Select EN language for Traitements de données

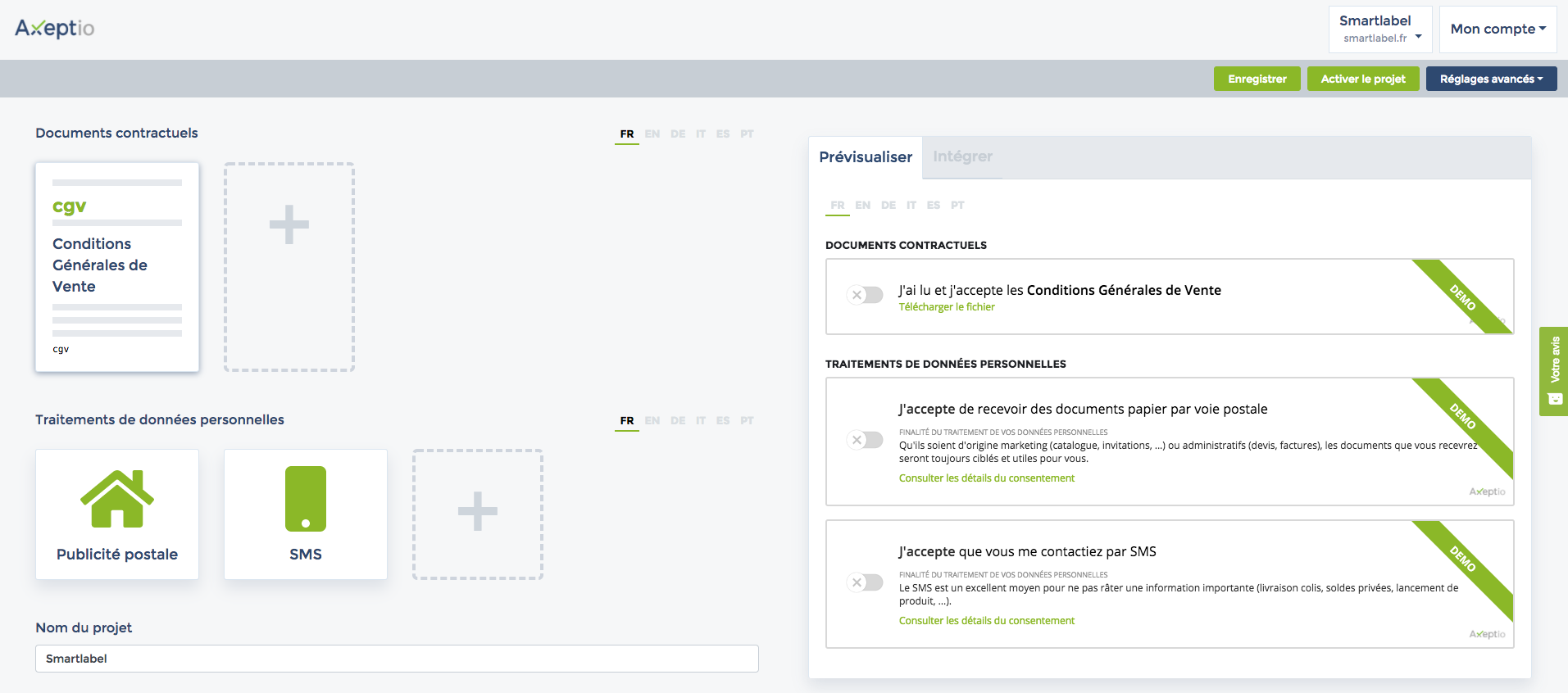click(x=652, y=421)
